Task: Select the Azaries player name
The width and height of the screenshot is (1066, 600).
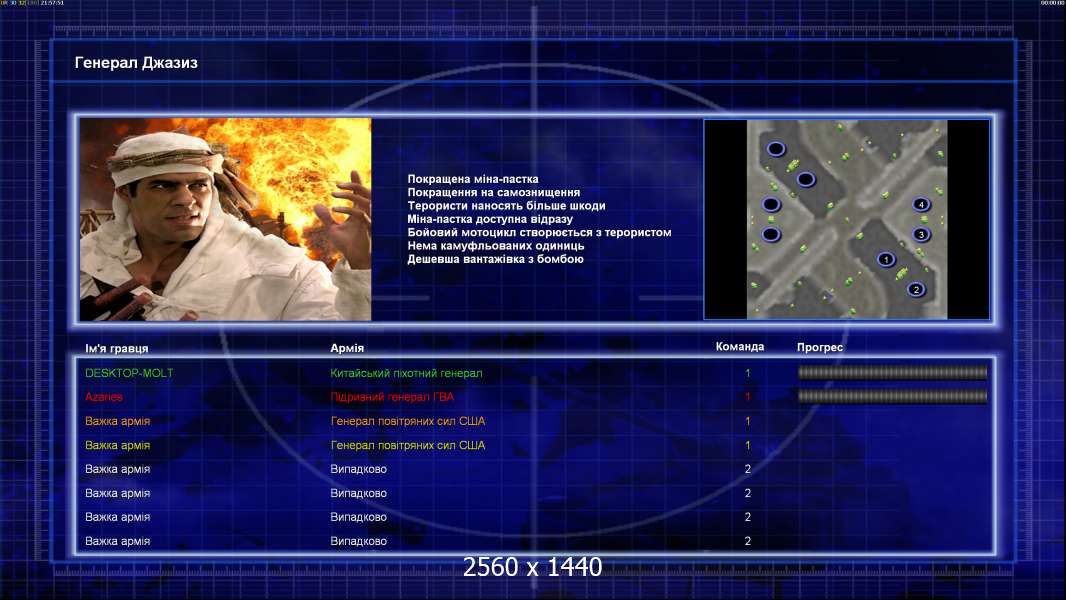Action: (x=103, y=397)
